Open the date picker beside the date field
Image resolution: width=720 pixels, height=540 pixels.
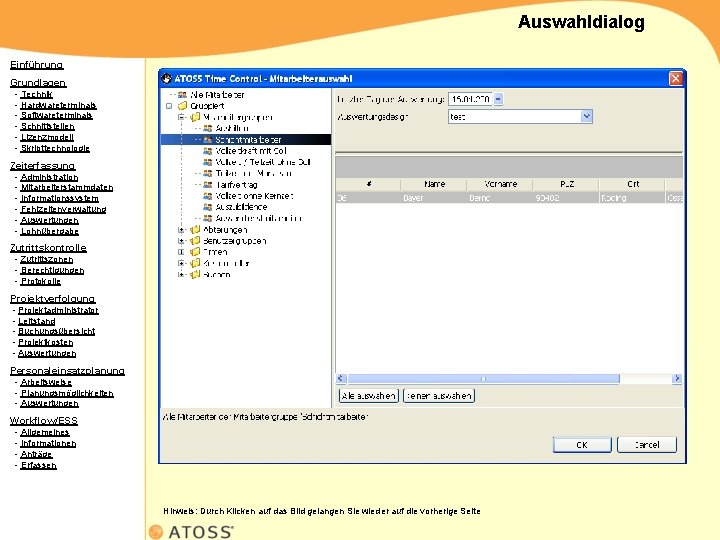click(x=498, y=99)
